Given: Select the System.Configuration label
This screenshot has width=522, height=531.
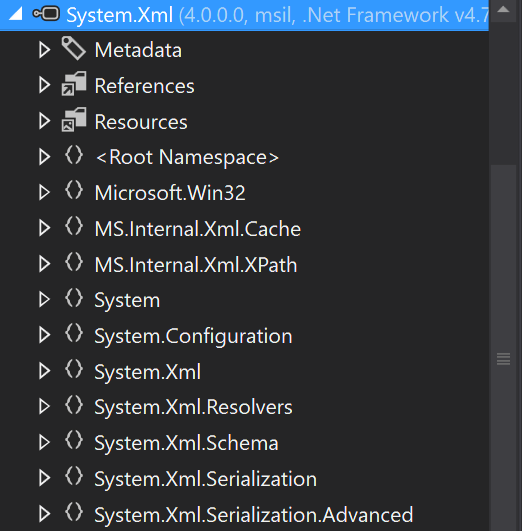Looking at the screenshot, I should [x=193, y=337].
